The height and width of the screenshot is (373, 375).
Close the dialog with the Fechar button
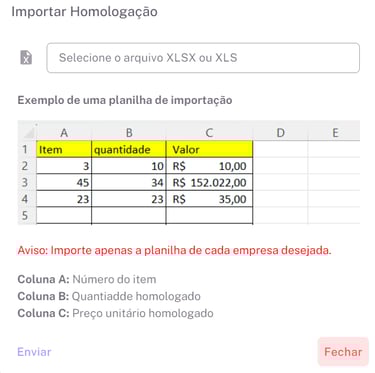click(343, 352)
